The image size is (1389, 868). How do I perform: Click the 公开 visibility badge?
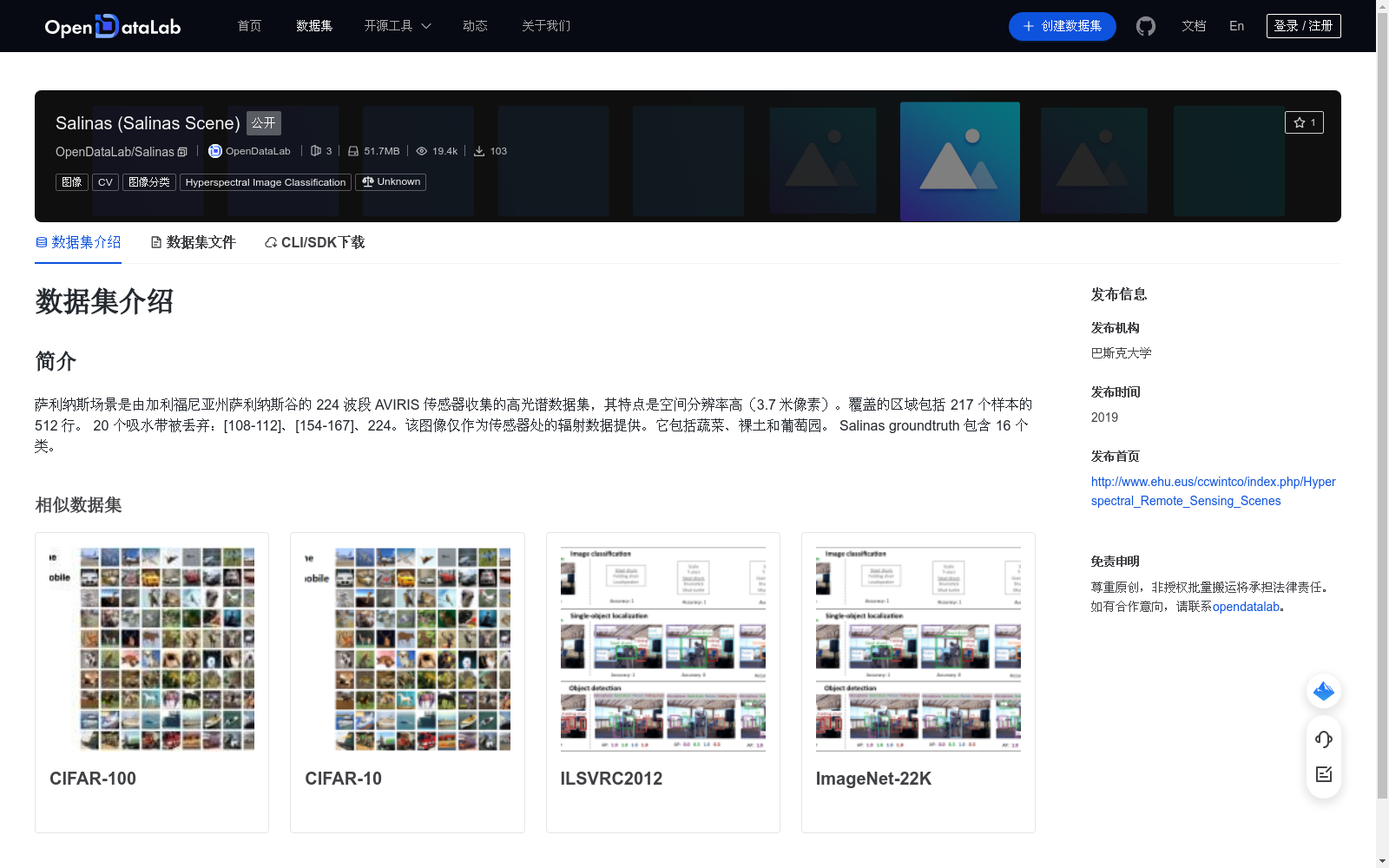pyautogui.click(x=264, y=123)
